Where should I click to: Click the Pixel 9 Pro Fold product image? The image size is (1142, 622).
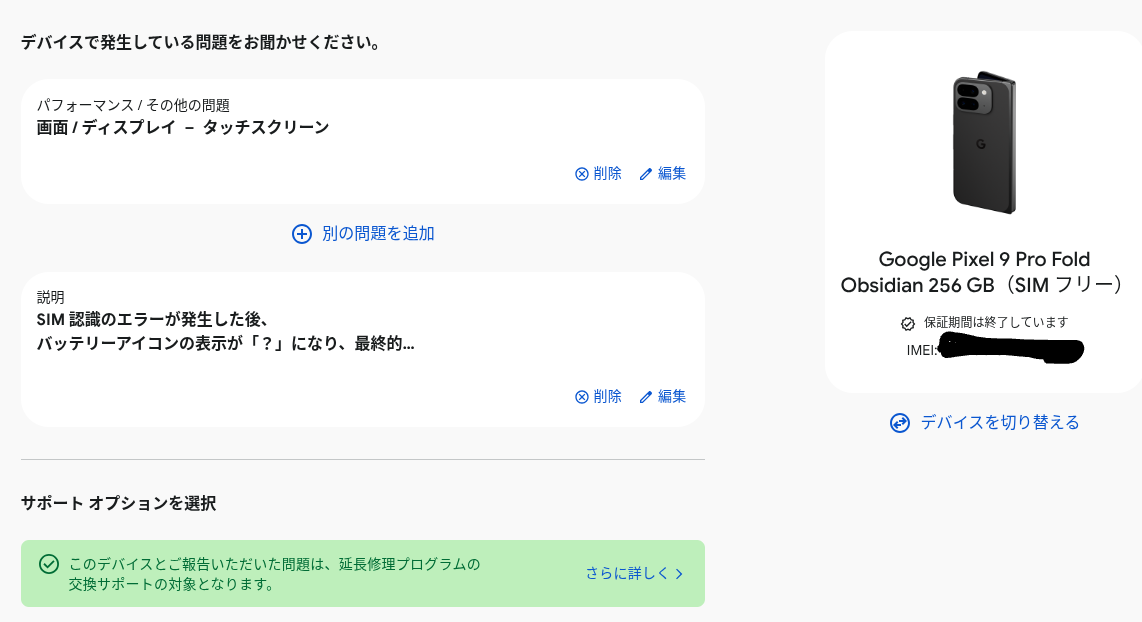984,142
